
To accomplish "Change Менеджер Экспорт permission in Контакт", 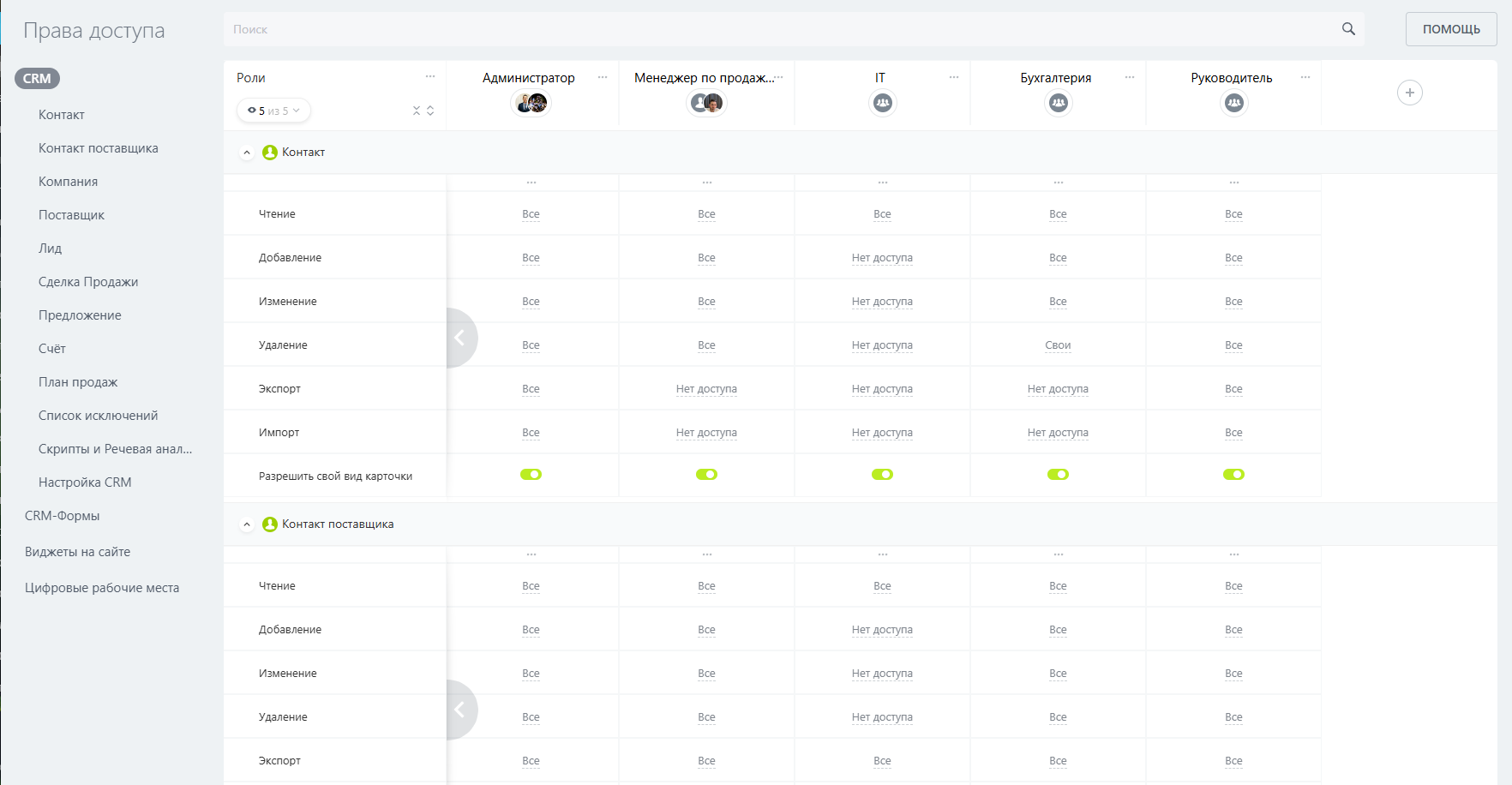I will (706, 389).
